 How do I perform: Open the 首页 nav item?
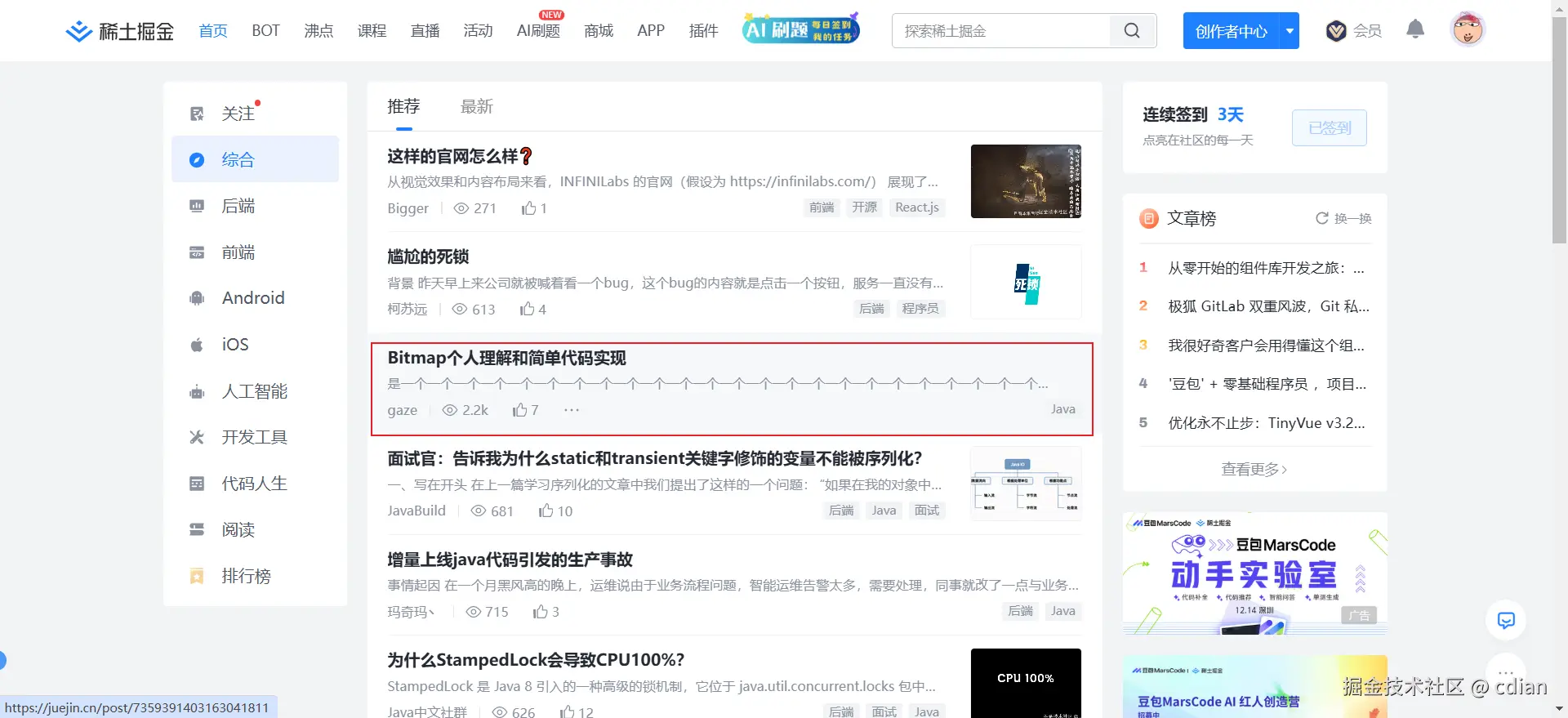coord(213,31)
